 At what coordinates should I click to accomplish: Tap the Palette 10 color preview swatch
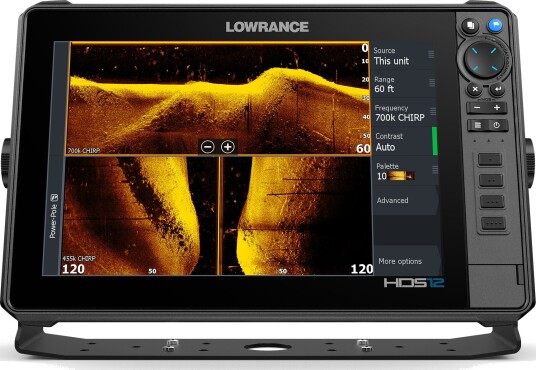click(x=401, y=176)
